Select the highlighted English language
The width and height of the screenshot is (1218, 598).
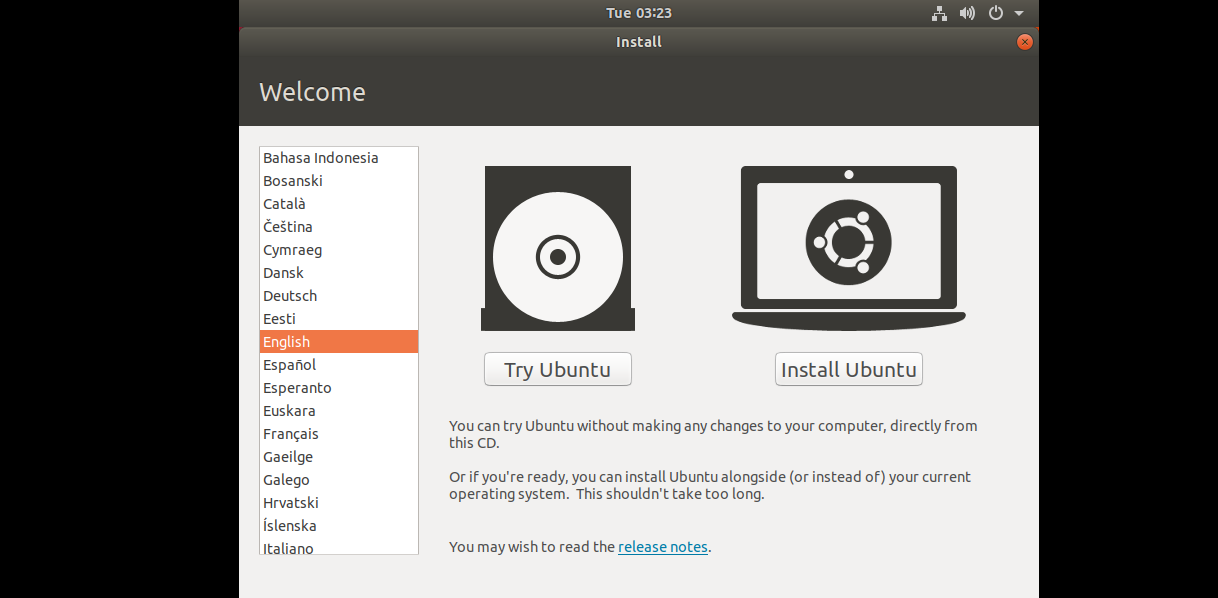point(339,342)
